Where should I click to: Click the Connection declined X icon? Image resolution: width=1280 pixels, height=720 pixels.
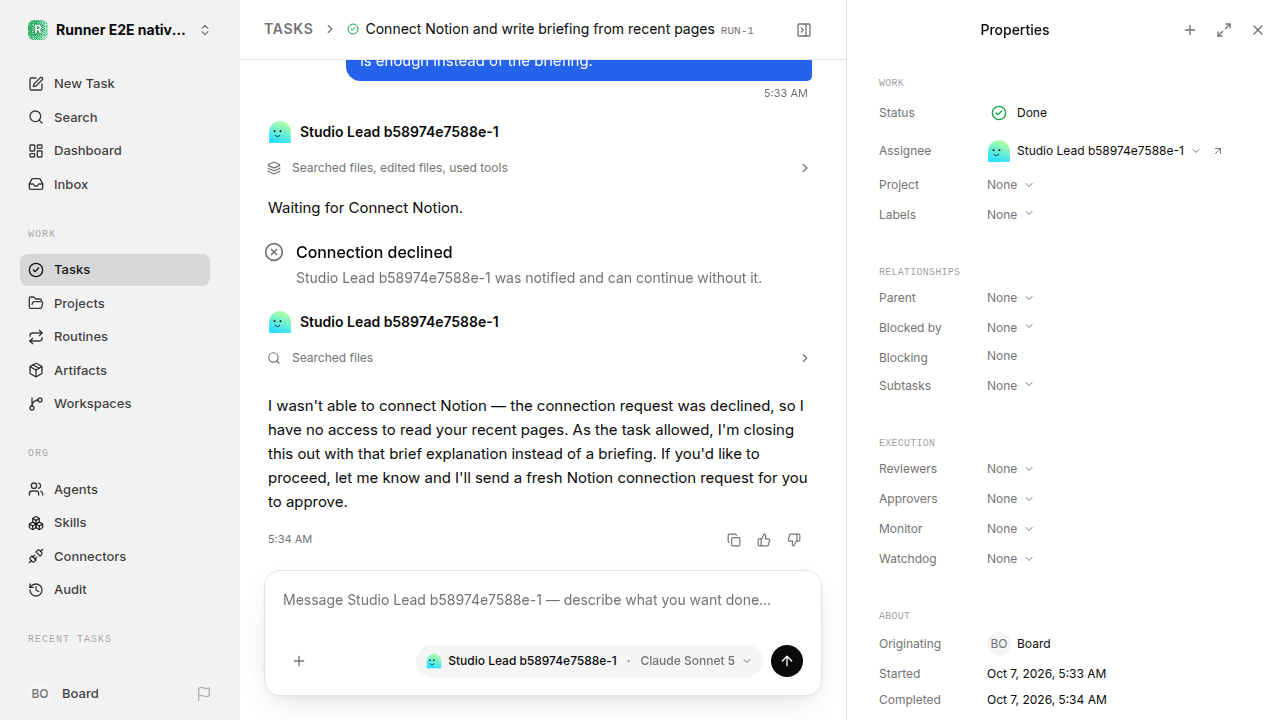(274, 252)
